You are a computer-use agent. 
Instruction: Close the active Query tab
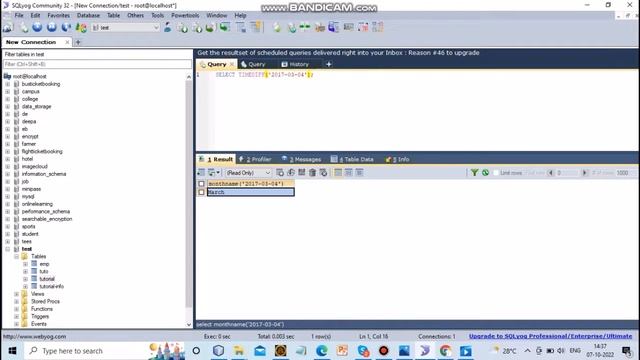[x=232, y=64]
